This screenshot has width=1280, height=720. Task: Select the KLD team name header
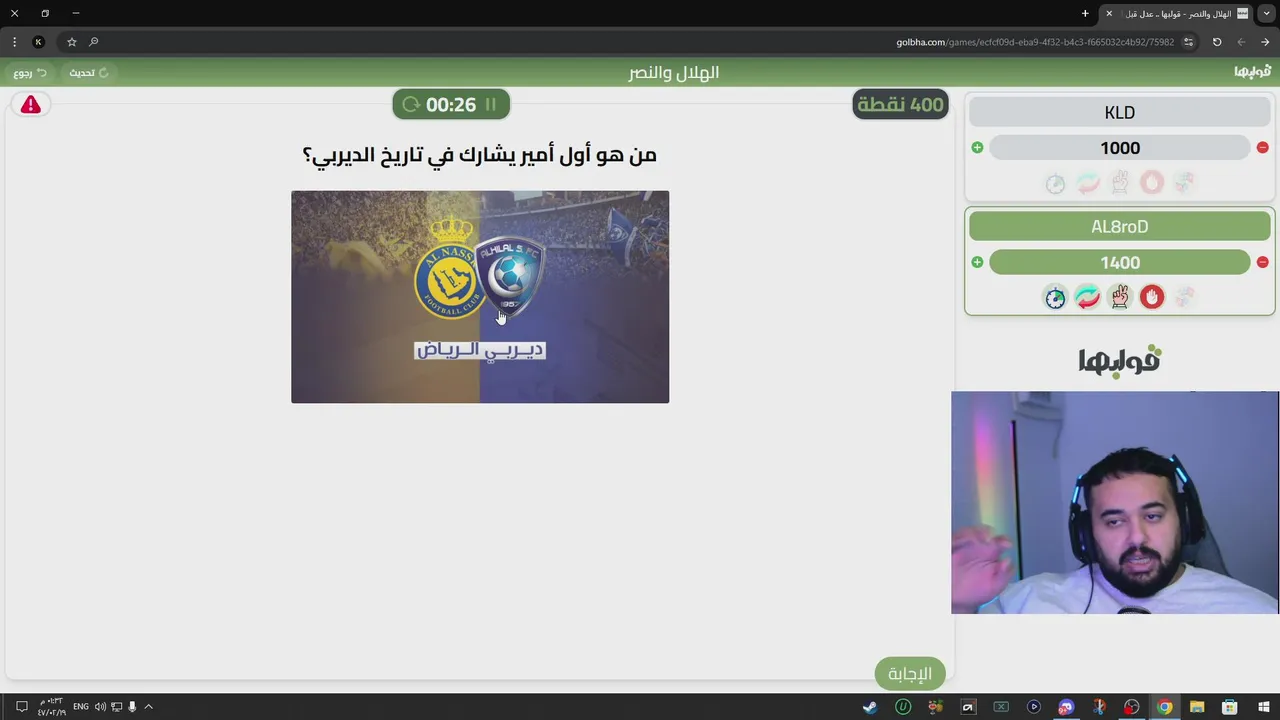tap(1120, 112)
